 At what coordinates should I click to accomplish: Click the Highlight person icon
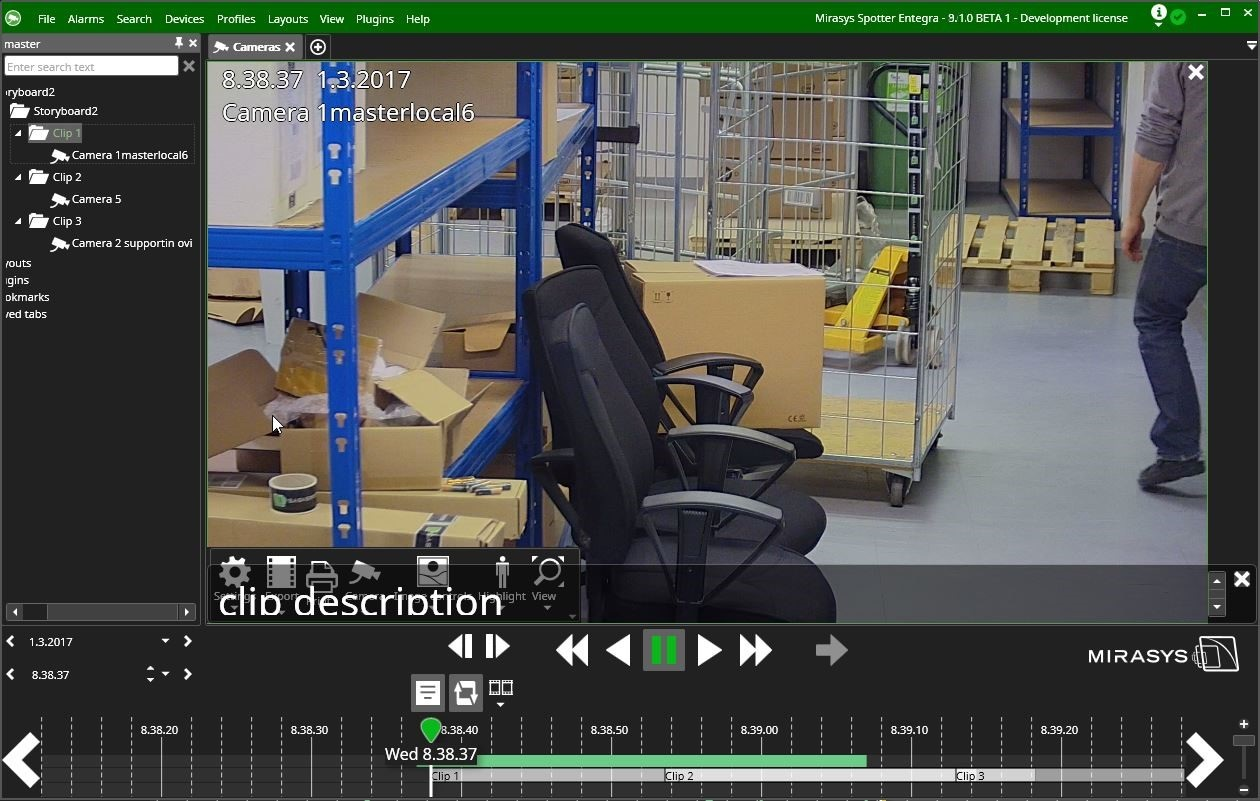point(502,573)
